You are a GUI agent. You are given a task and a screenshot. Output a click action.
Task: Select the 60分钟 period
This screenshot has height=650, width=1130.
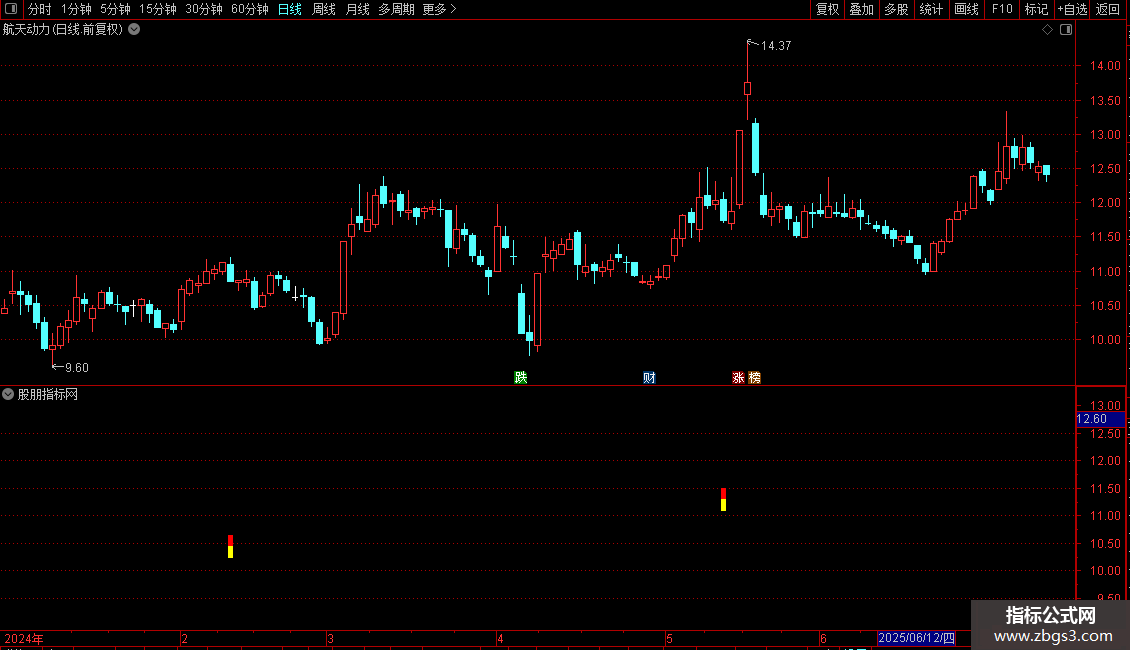(250, 9)
